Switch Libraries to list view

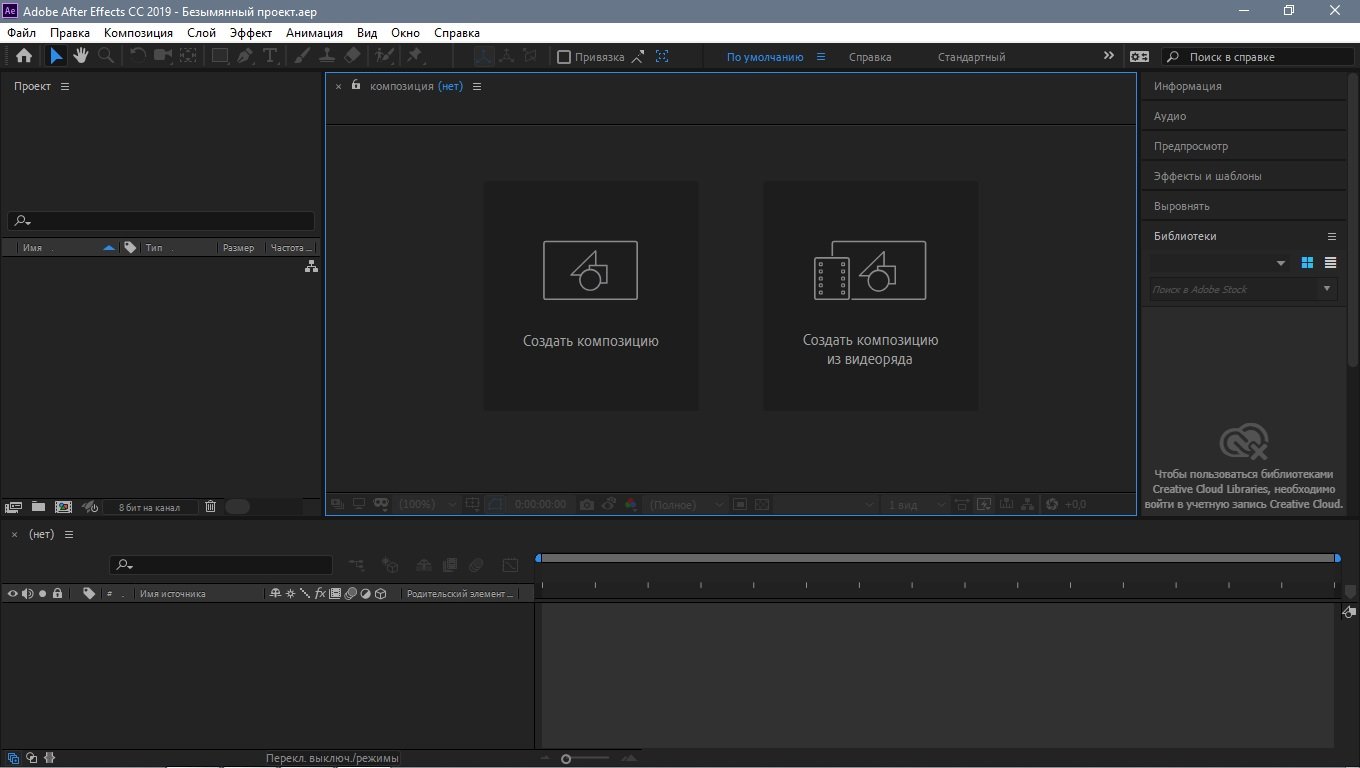click(1330, 263)
